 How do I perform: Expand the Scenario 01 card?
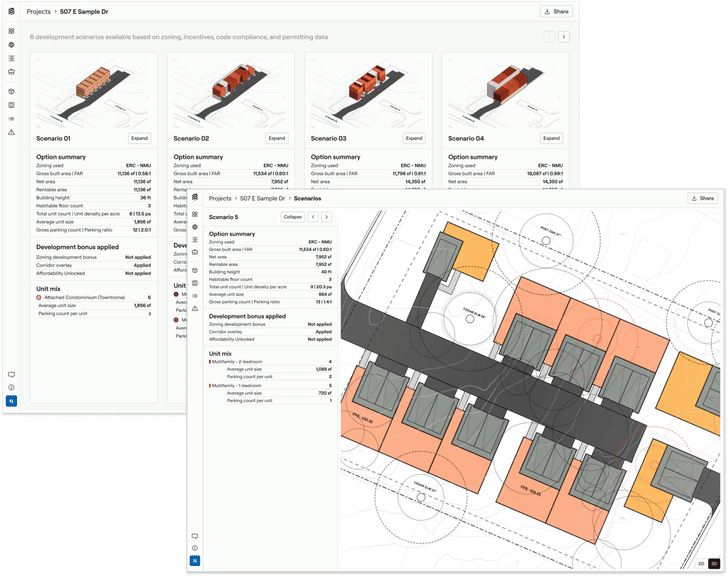pyautogui.click(x=140, y=138)
